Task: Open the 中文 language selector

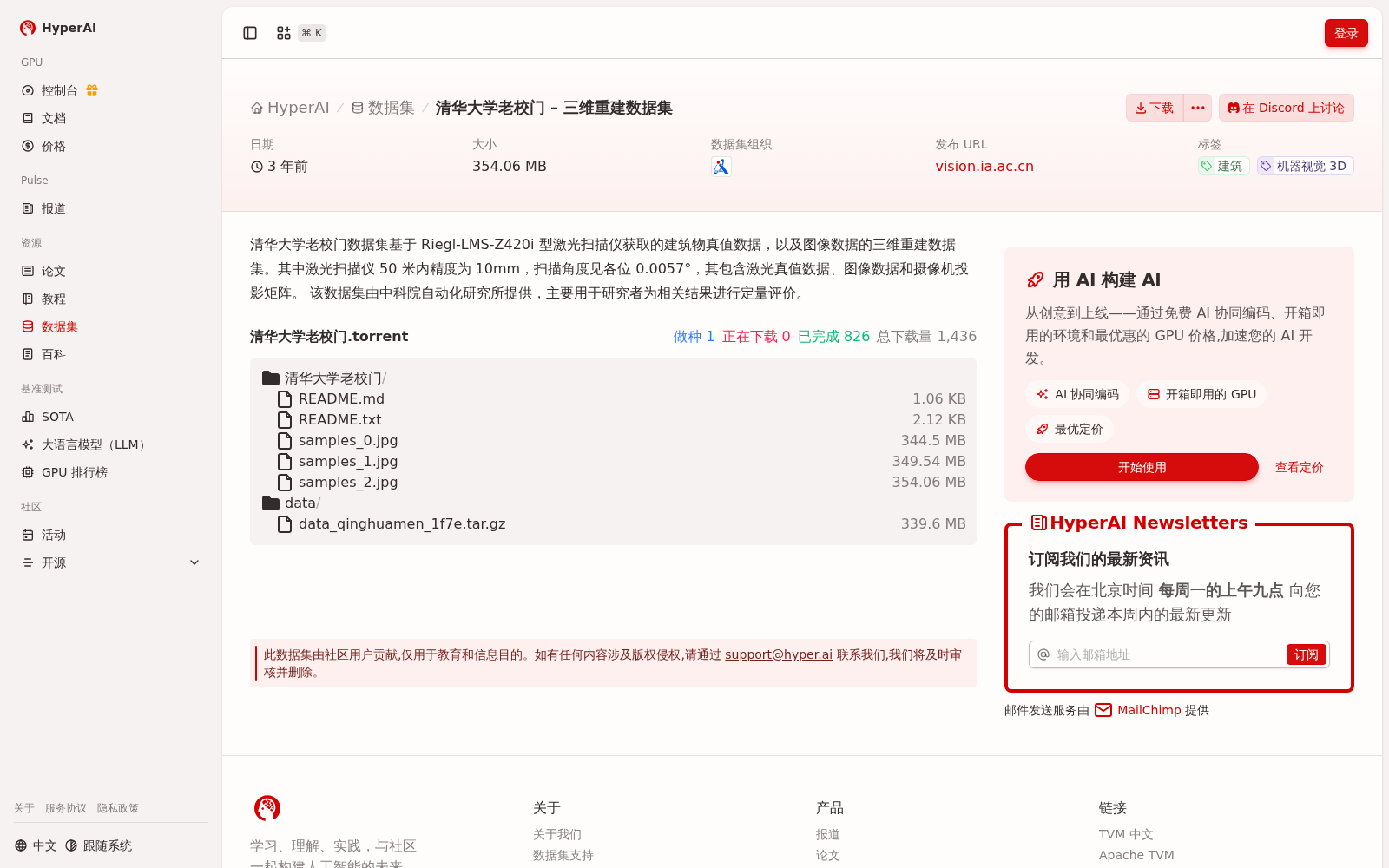Action: [36, 845]
